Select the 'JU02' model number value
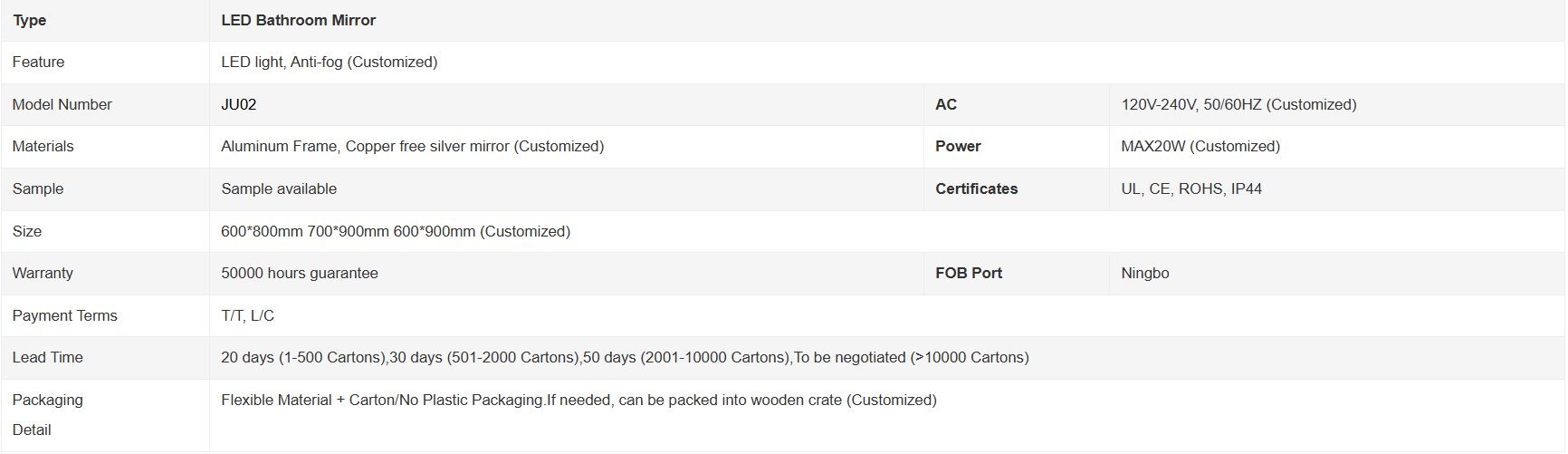The width and height of the screenshot is (1568, 454). pyautogui.click(x=239, y=104)
